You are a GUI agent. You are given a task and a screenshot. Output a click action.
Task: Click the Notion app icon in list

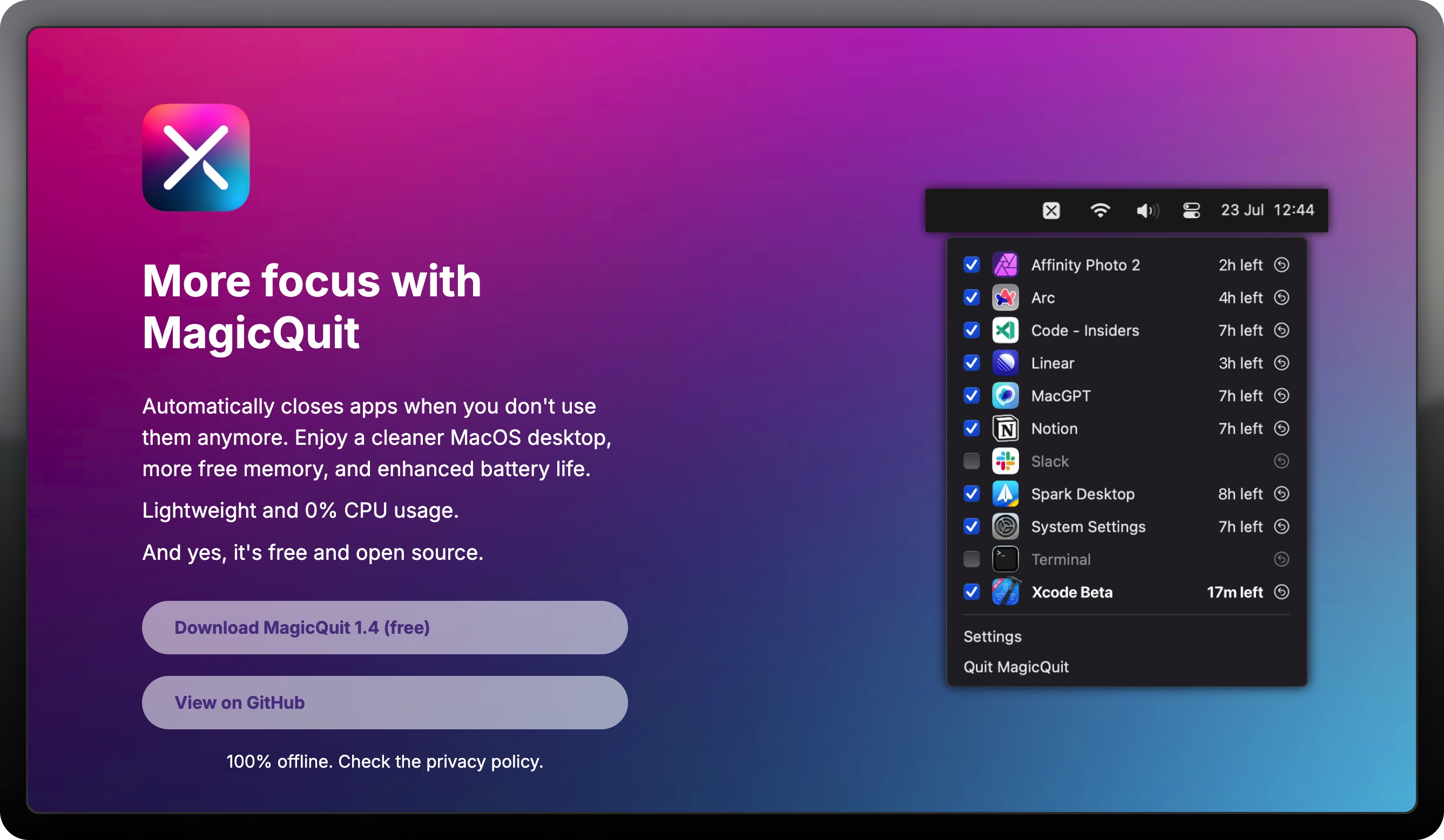[1005, 429]
